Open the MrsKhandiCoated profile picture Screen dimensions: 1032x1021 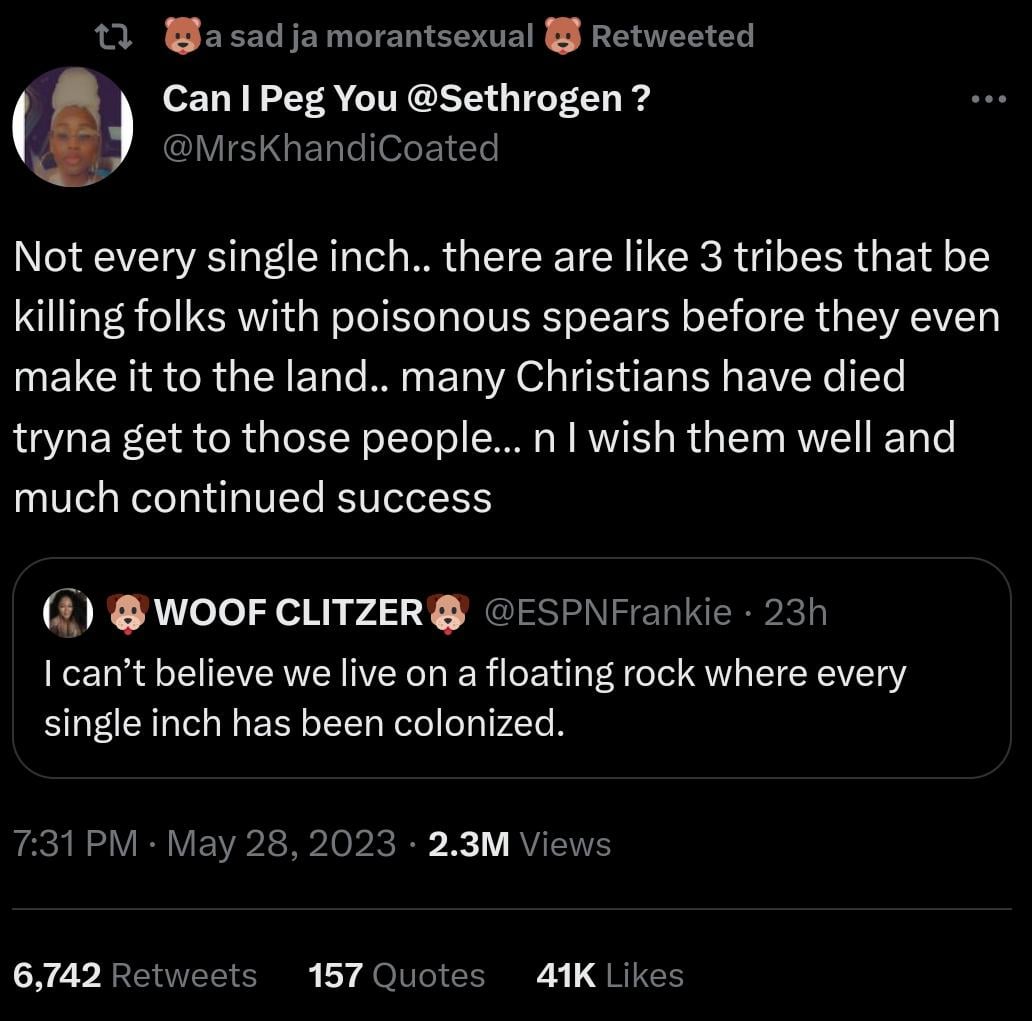pyautogui.click(x=72, y=126)
